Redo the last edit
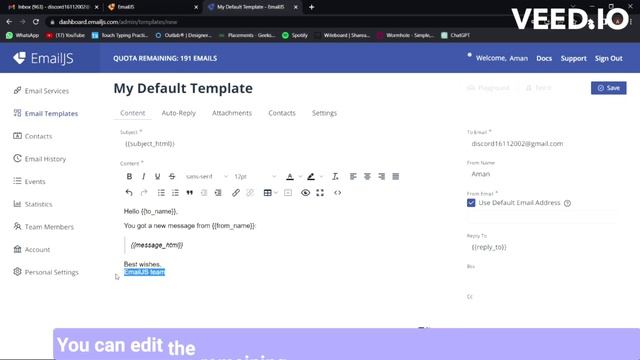This screenshot has width=640, height=360. [x=144, y=193]
